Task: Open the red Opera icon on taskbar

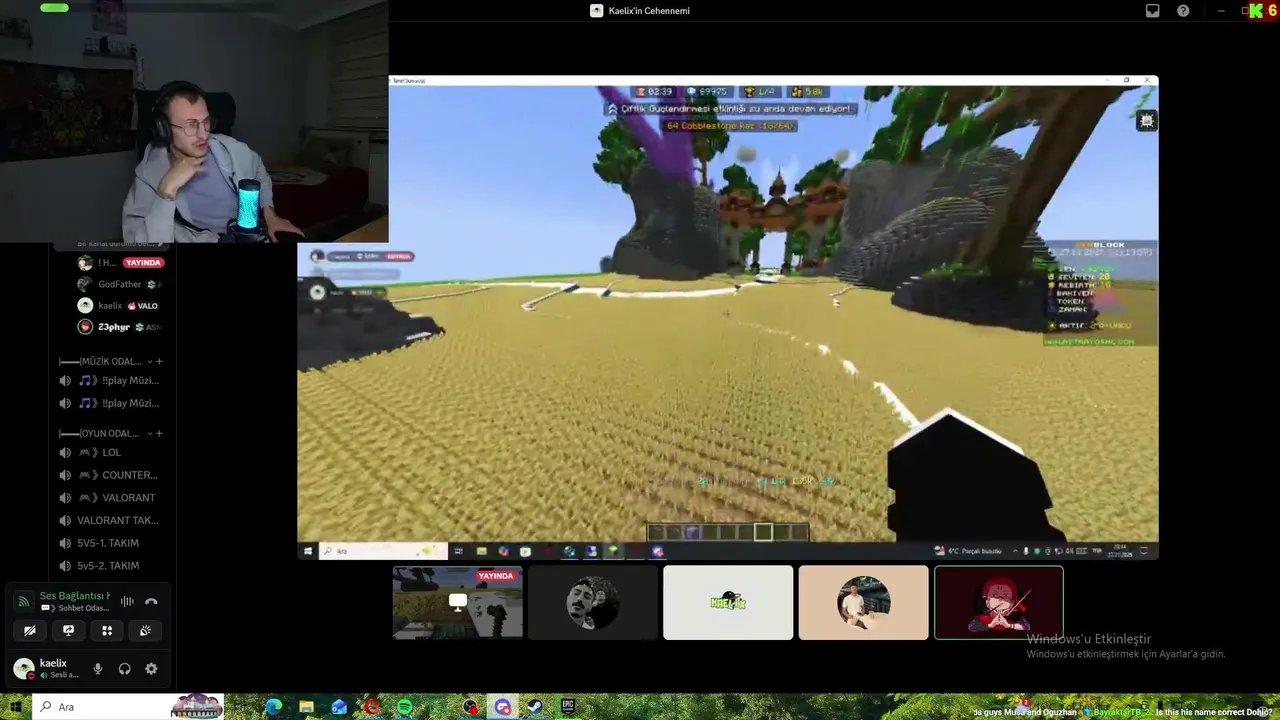Action: [x=372, y=707]
